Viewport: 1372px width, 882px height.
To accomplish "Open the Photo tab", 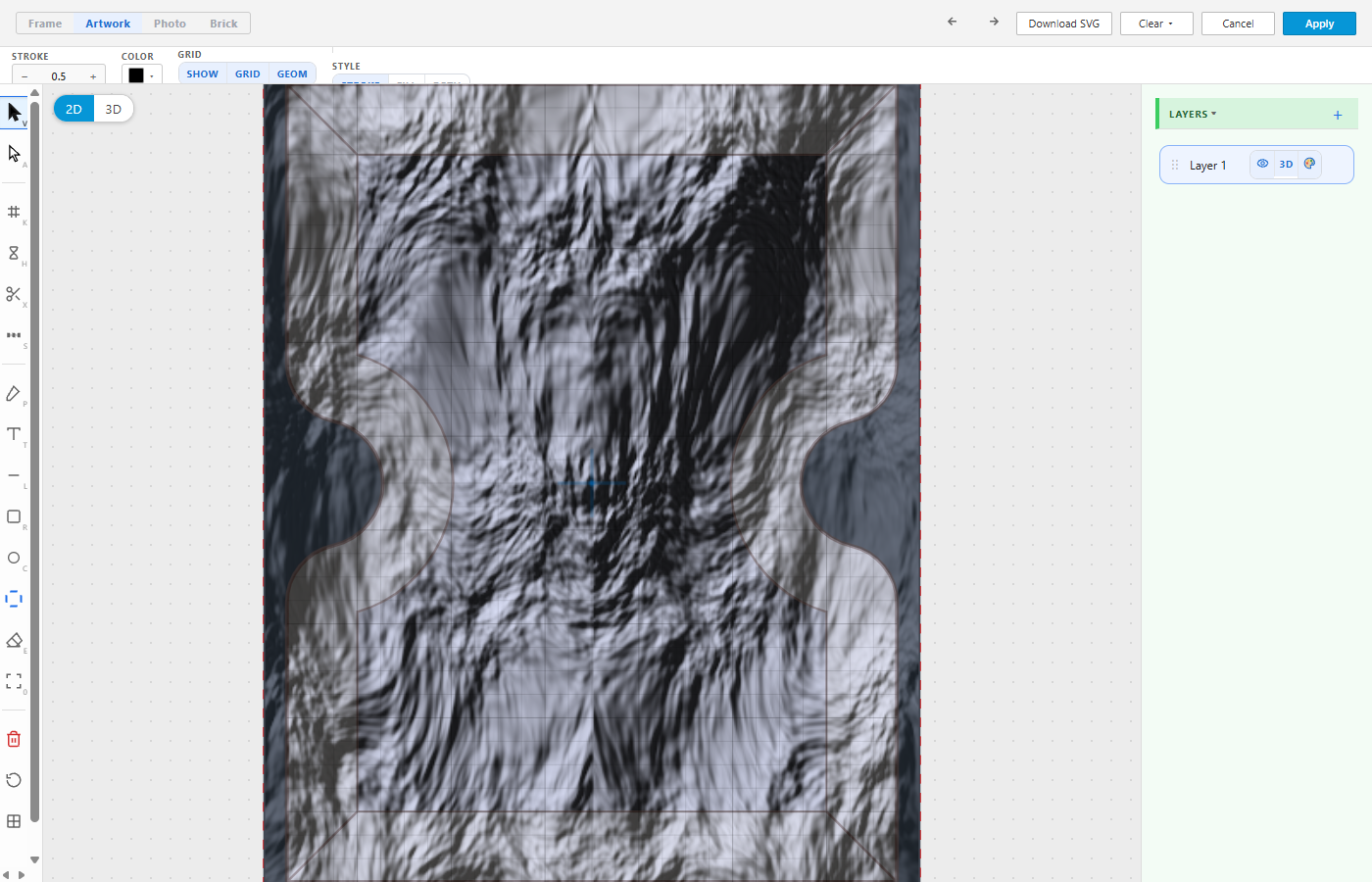I will 170,24.
